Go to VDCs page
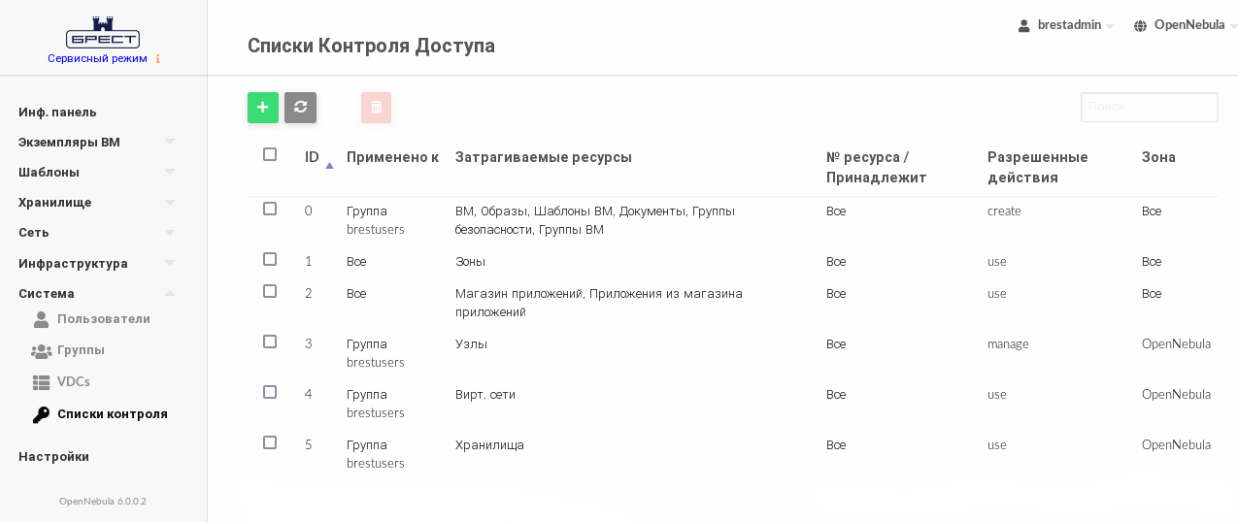This screenshot has width=1248, height=524. tap(74, 384)
